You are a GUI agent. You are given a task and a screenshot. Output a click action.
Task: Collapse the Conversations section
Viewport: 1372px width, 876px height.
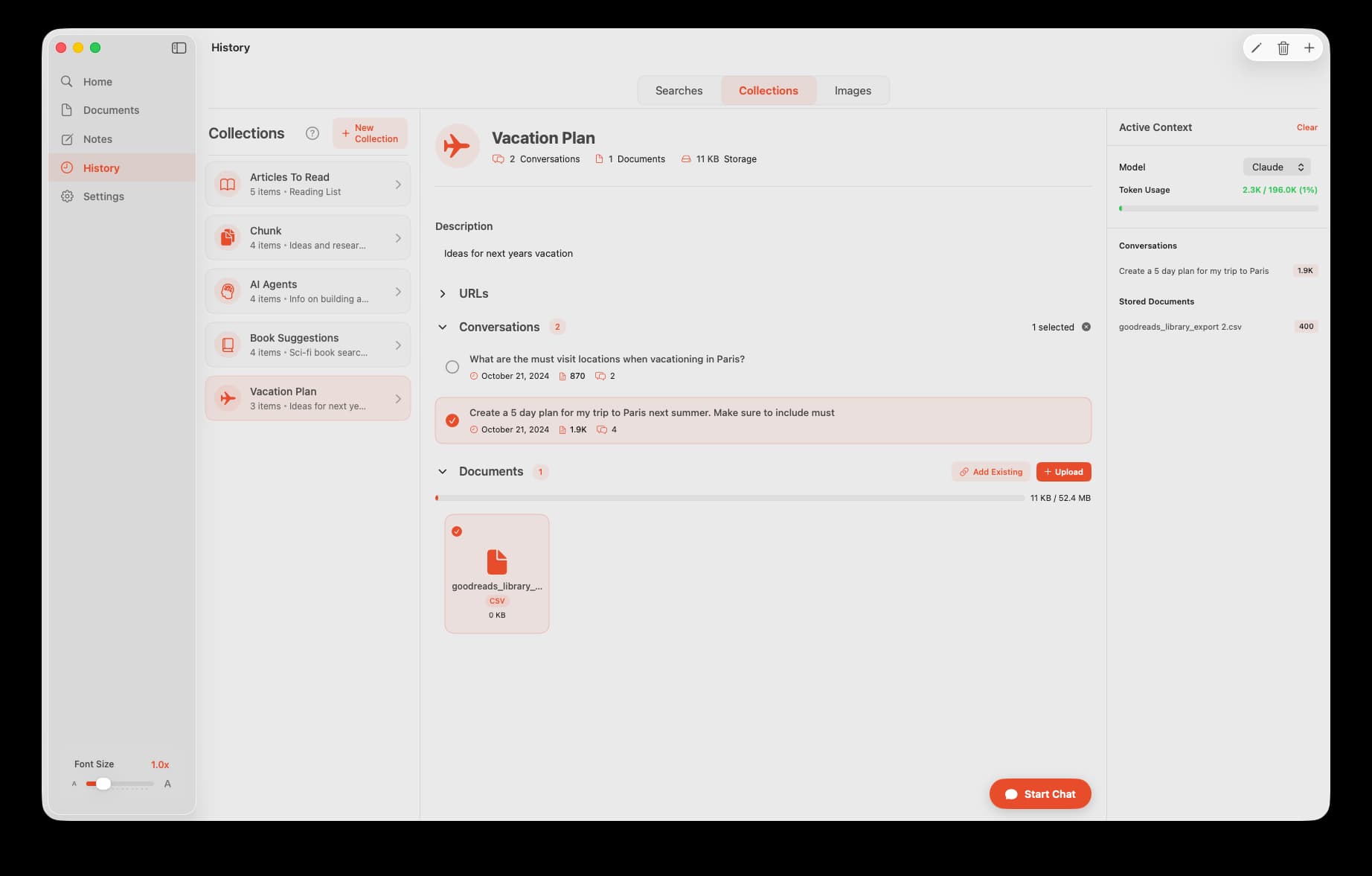coord(443,327)
